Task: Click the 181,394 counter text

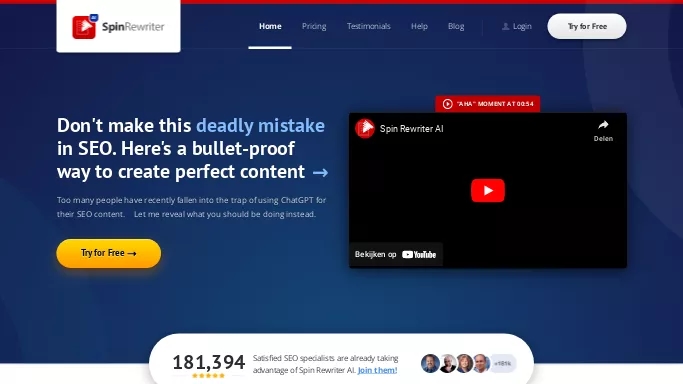Action: (209, 362)
